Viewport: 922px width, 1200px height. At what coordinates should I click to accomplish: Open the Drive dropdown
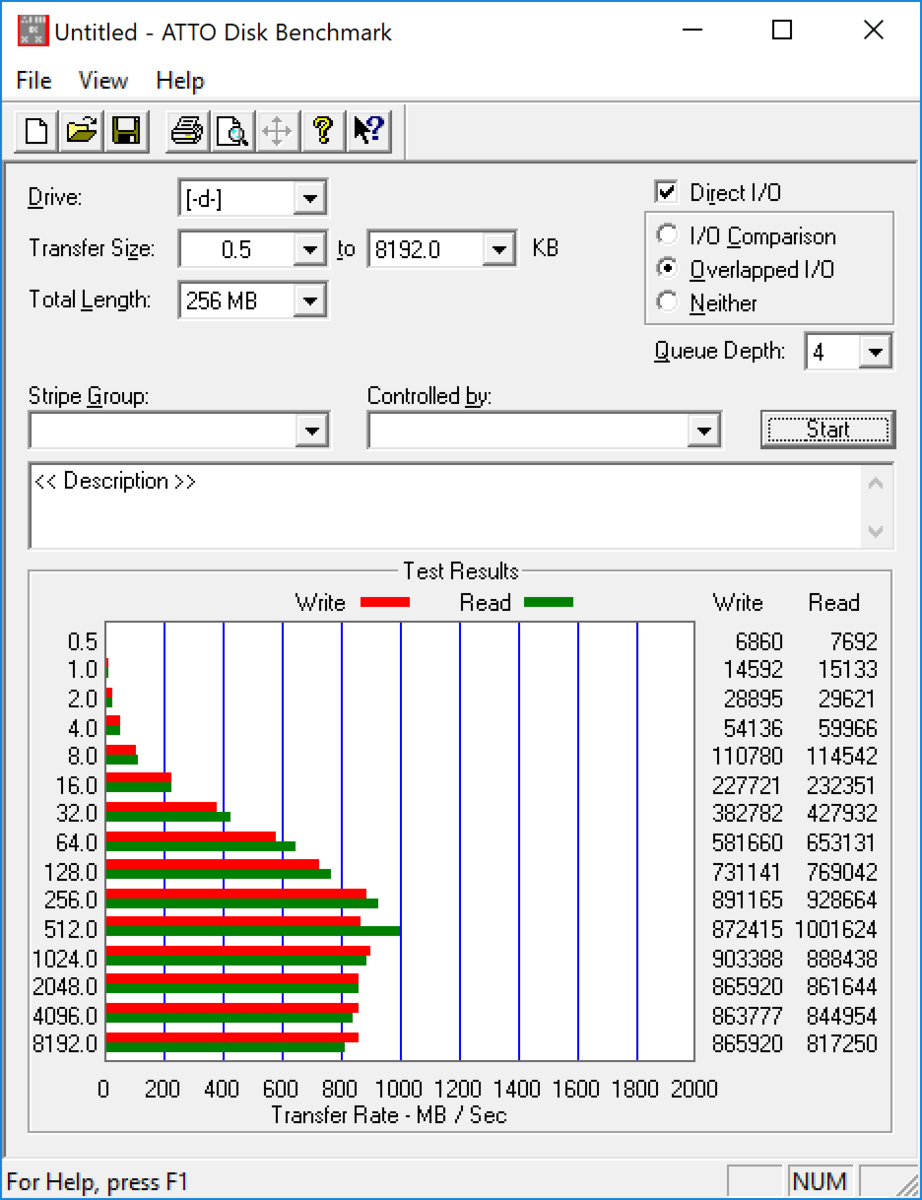click(x=311, y=197)
